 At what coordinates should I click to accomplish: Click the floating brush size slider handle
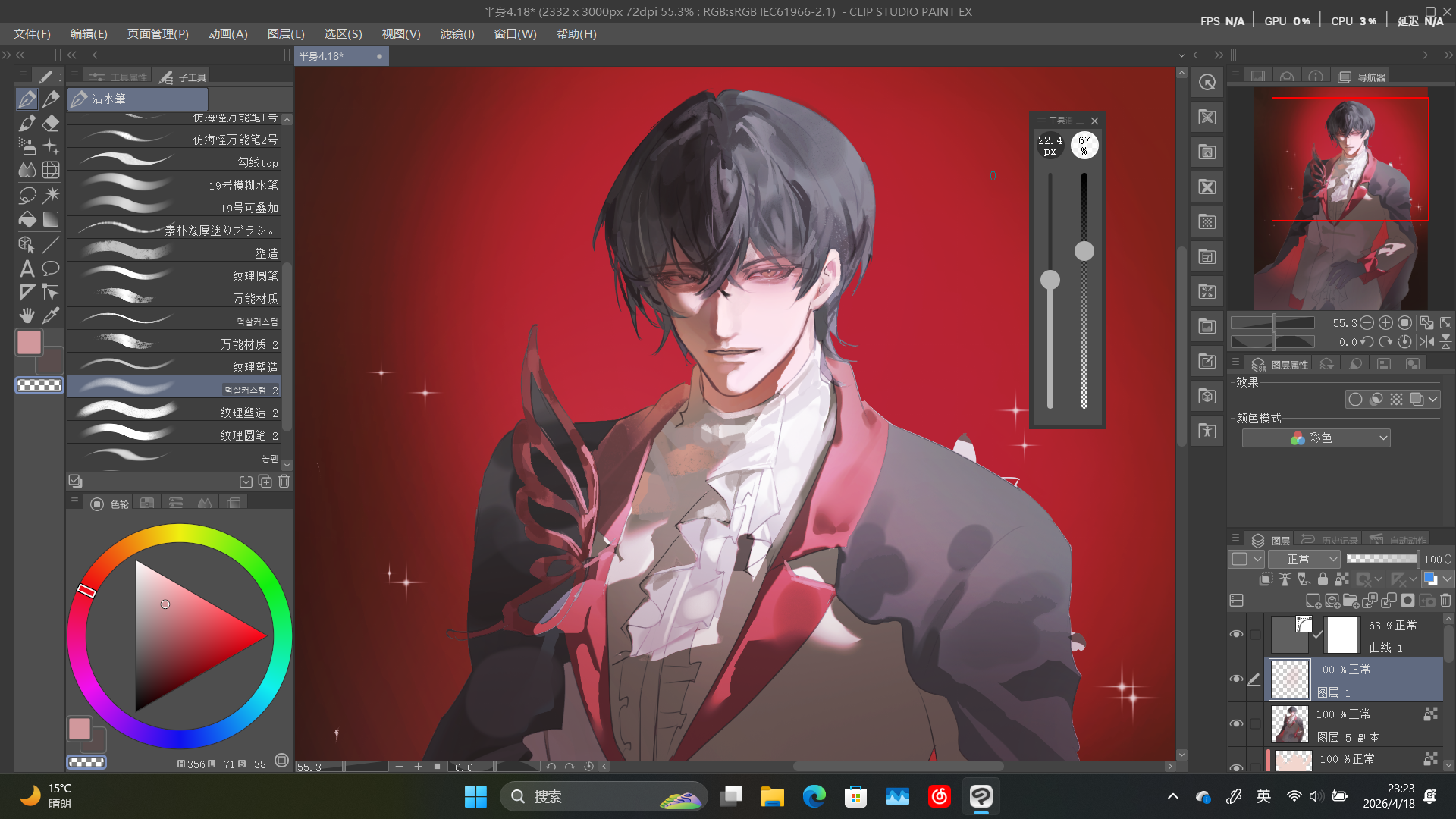[x=1050, y=280]
